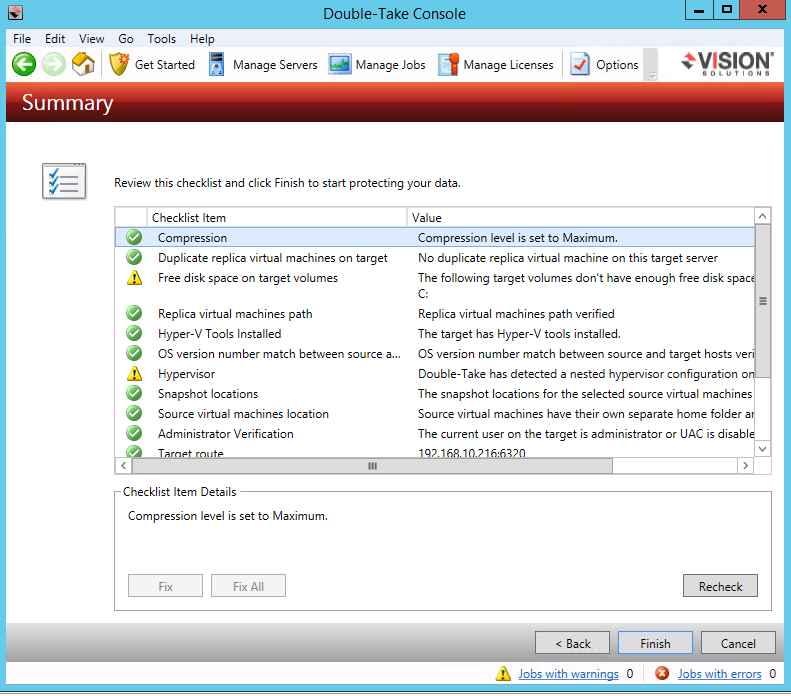Select the Target route row
791x696 pixels.
click(435, 452)
